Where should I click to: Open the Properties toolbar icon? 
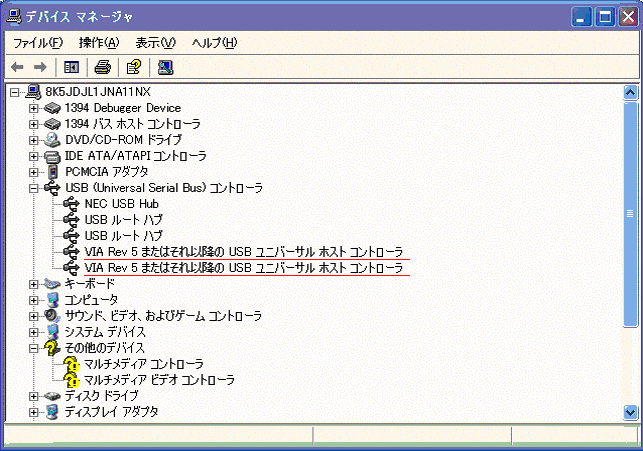(132, 67)
